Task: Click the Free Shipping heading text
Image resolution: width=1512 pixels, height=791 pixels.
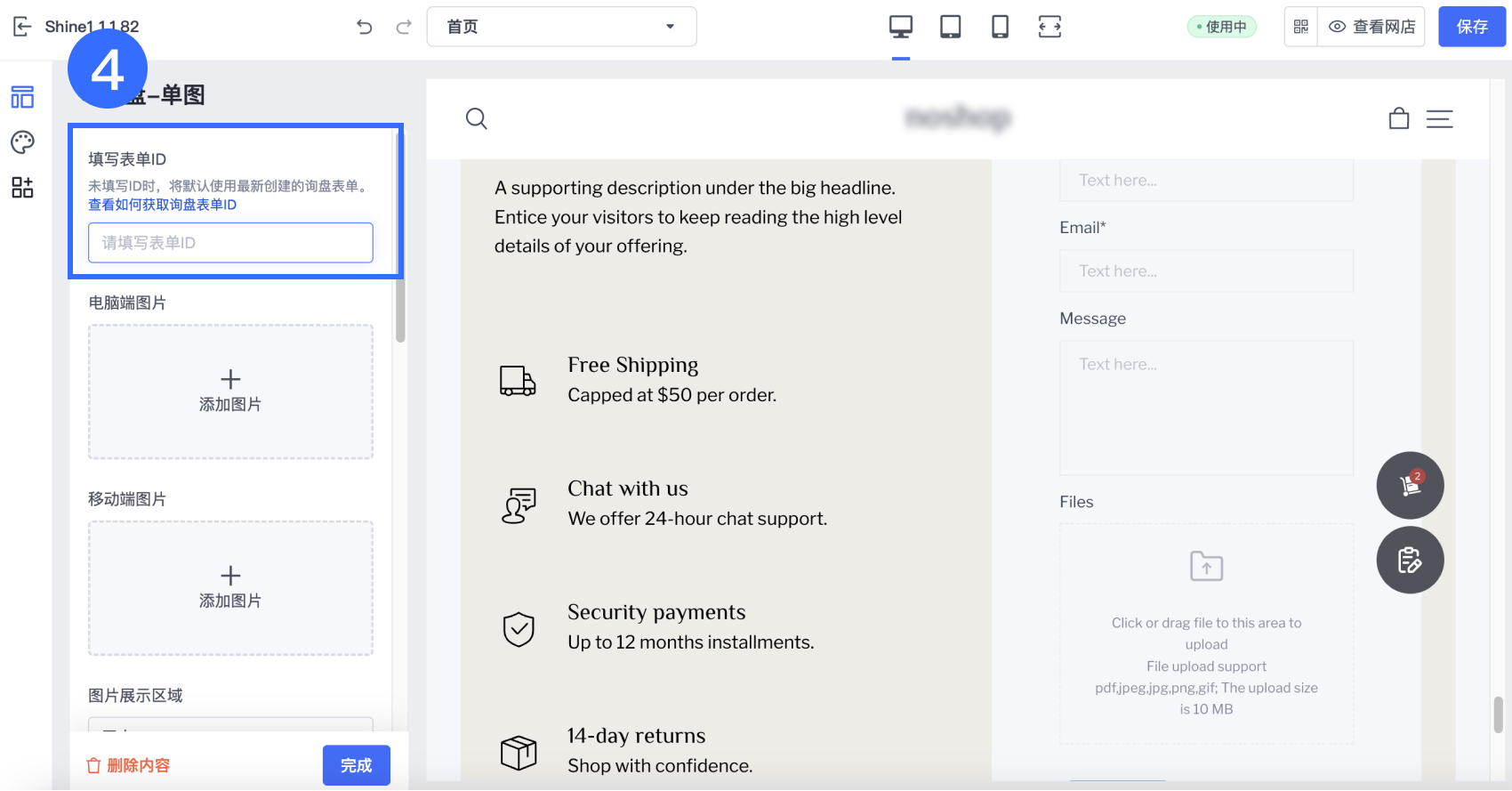Action: pos(633,365)
